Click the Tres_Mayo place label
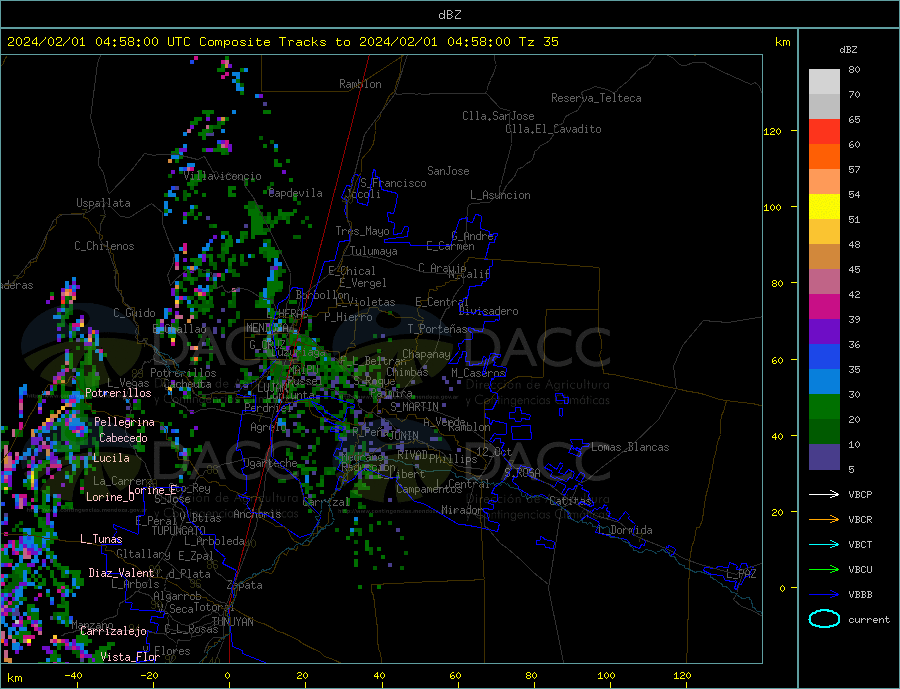 point(362,231)
